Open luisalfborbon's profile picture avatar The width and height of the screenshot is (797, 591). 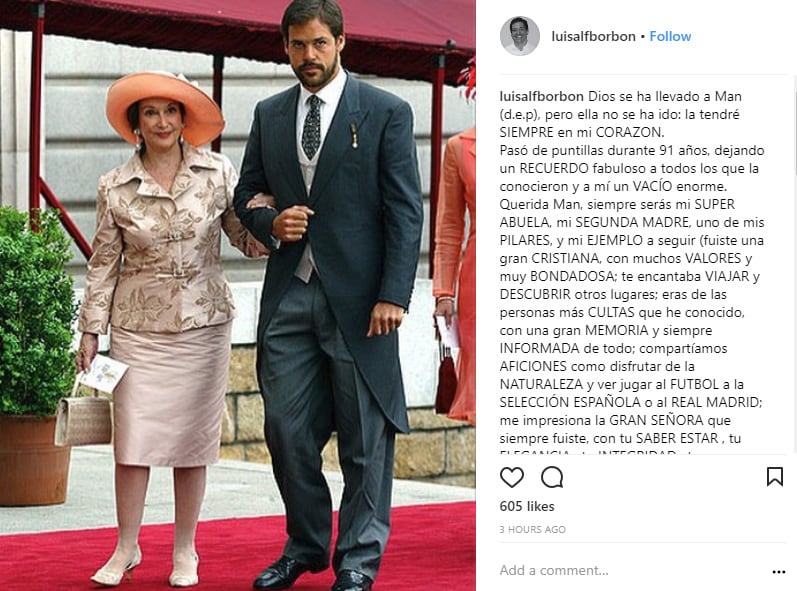(x=519, y=36)
